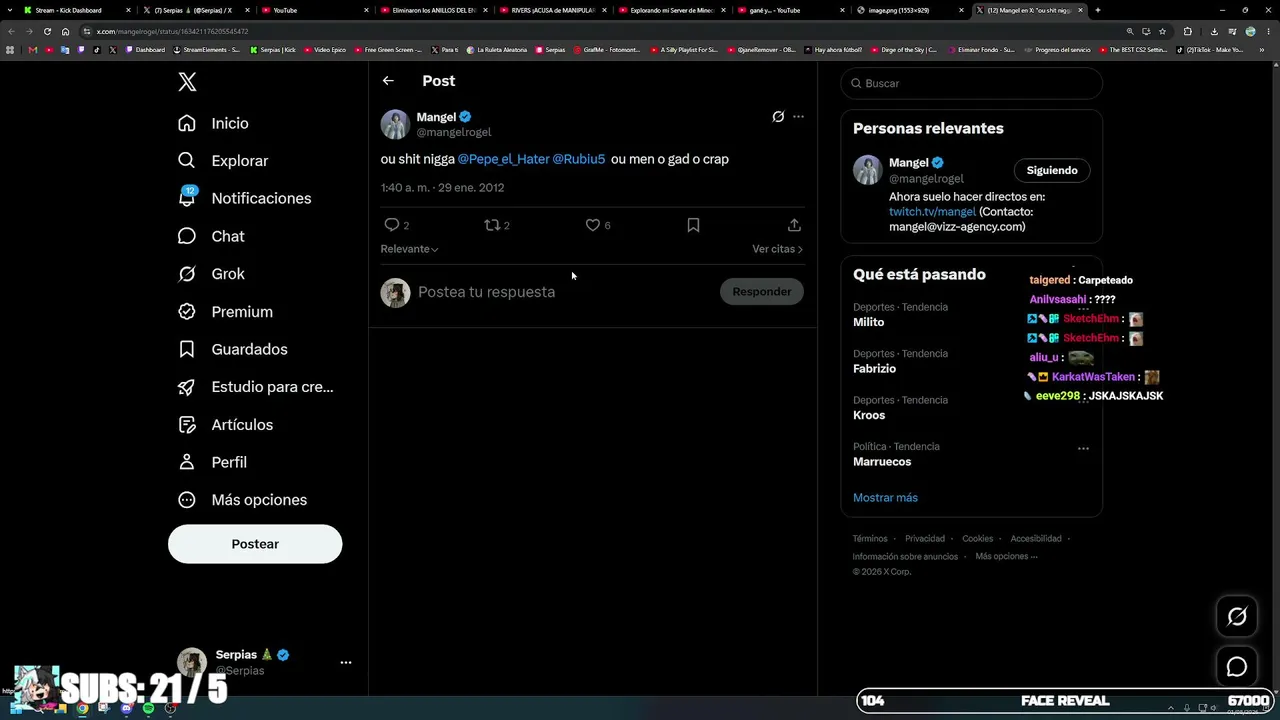Screen dimensions: 1280x720
Task: Open the post's more options dots
Action: [x=798, y=117]
